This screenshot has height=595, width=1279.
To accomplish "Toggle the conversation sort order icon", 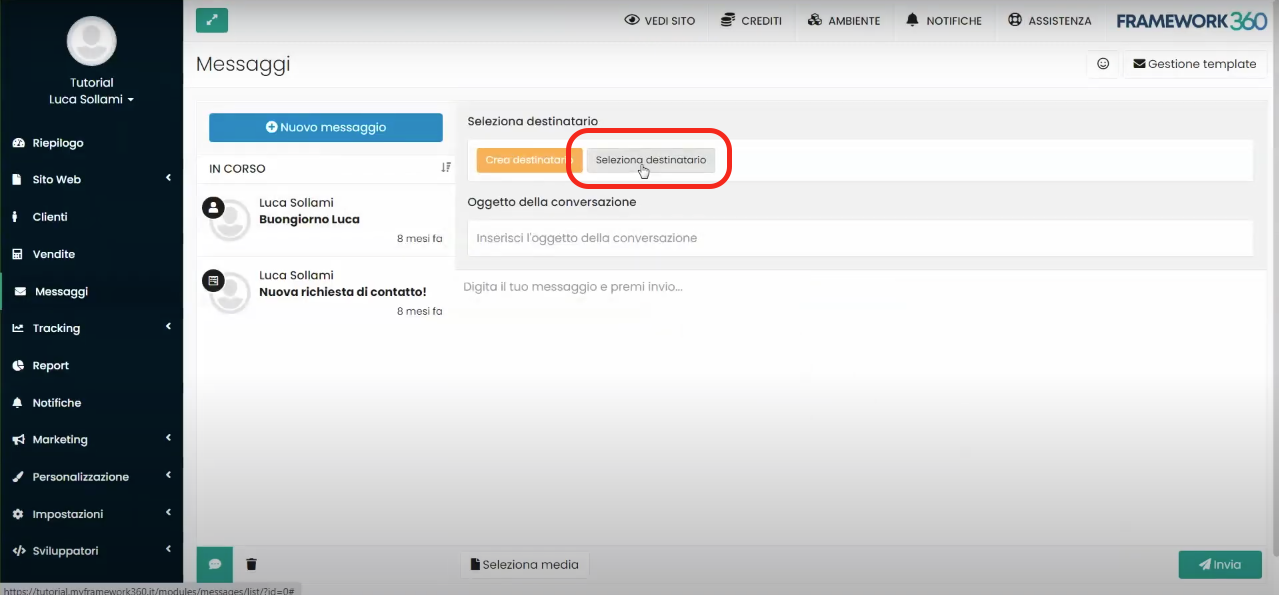I will pyautogui.click(x=446, y=168).
